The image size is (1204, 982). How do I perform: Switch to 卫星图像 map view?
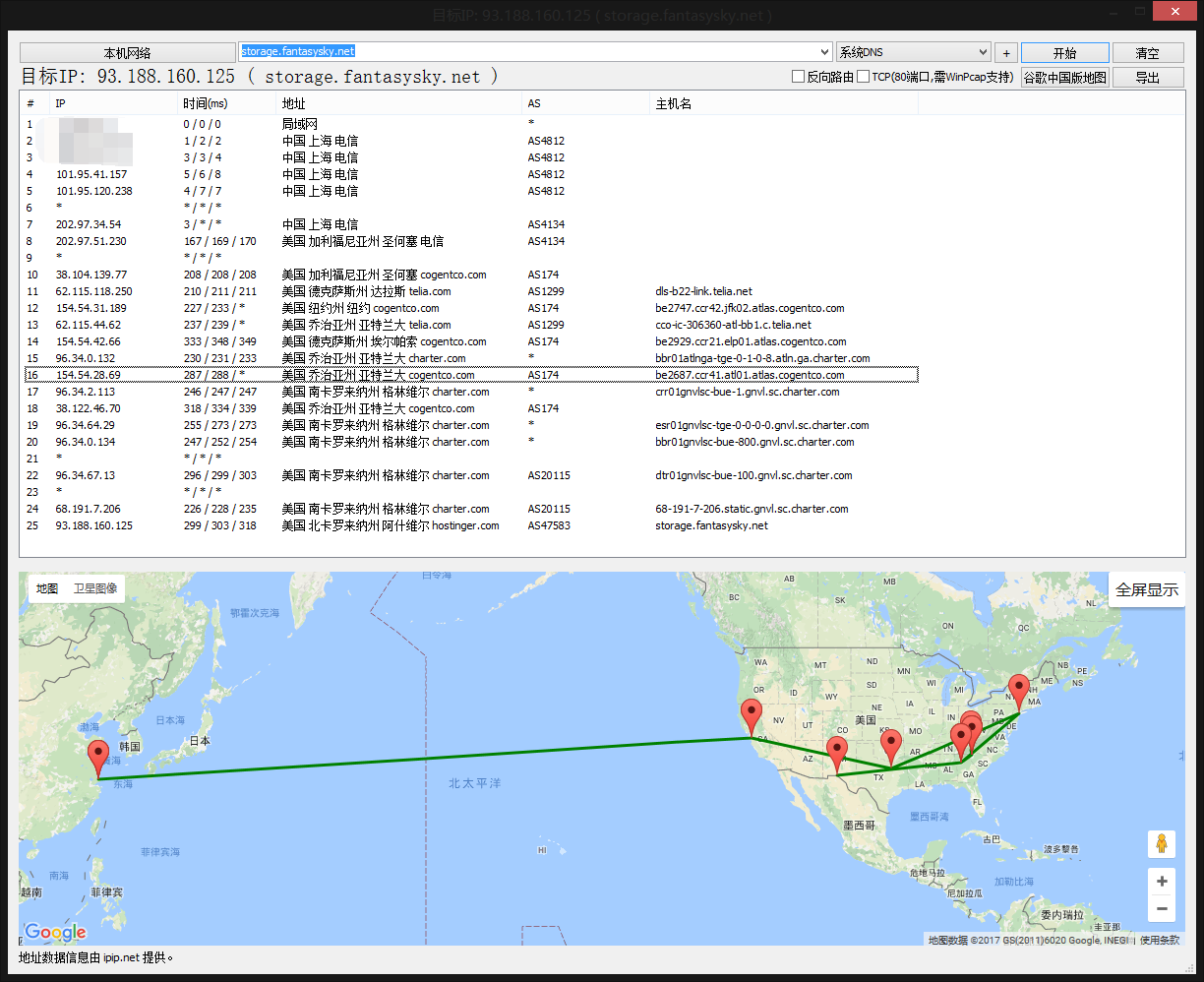pyautogui.click(x=95, y=588)
